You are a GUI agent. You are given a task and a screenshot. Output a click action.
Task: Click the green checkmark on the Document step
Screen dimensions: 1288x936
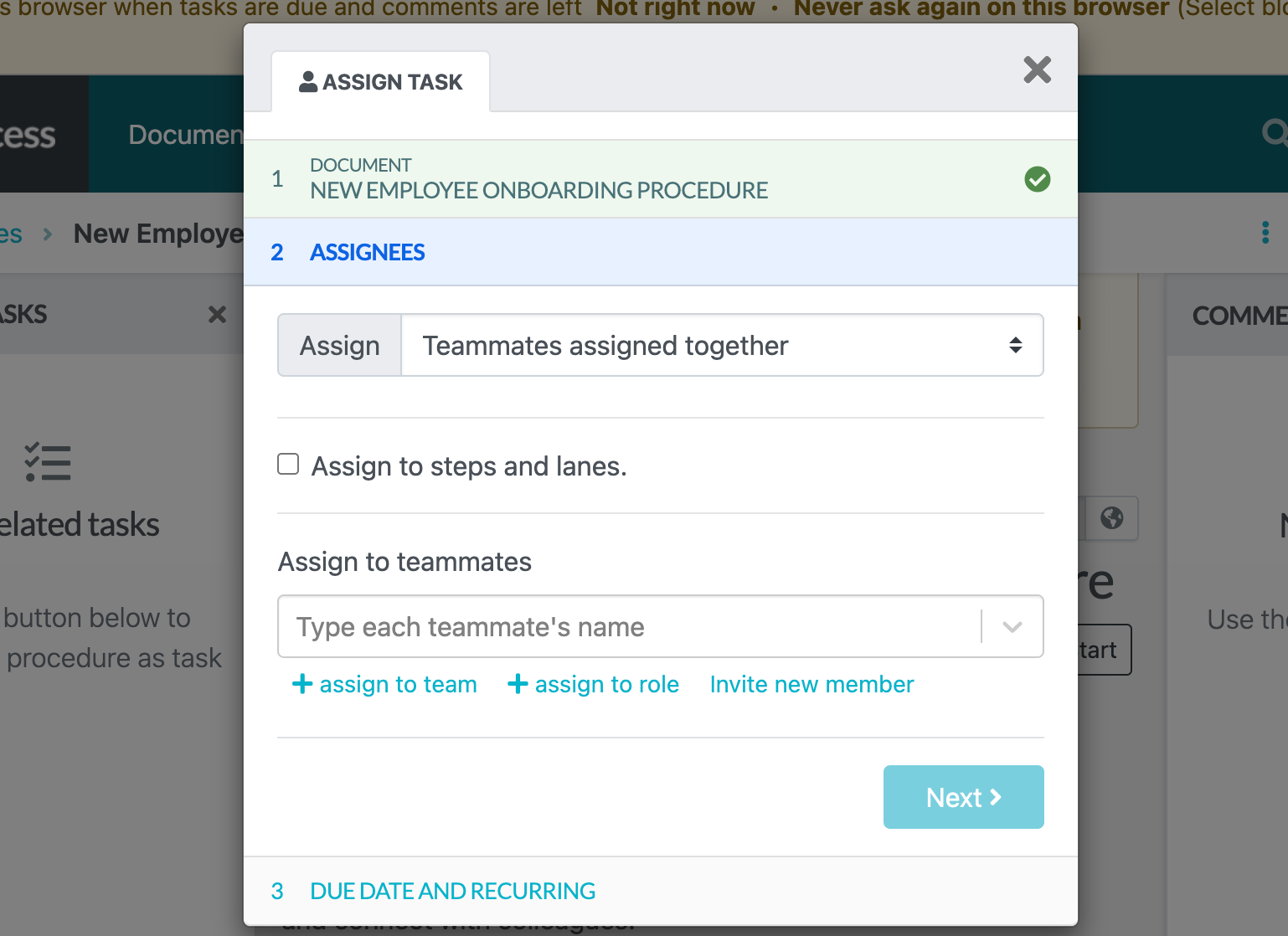[x=1038, y=179]
